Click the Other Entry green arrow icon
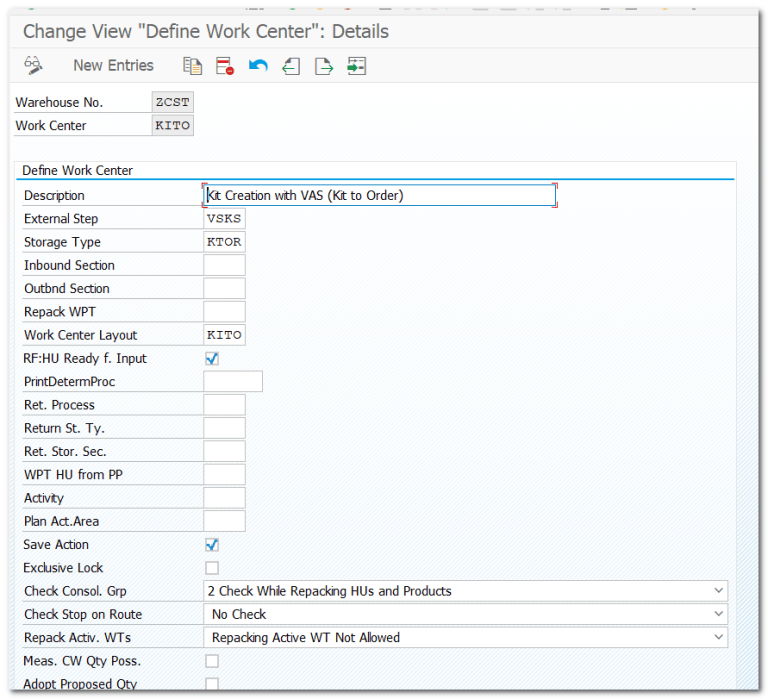This screenshot has height=699, width=768. coord(357,66)
